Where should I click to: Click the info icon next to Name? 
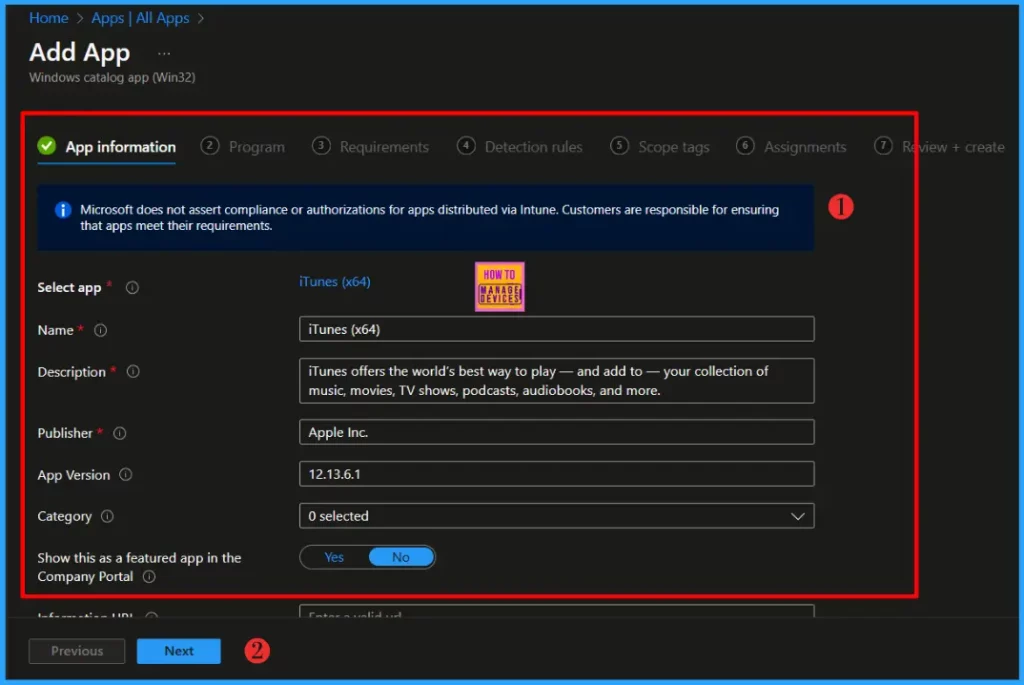[x=100, y=330]
